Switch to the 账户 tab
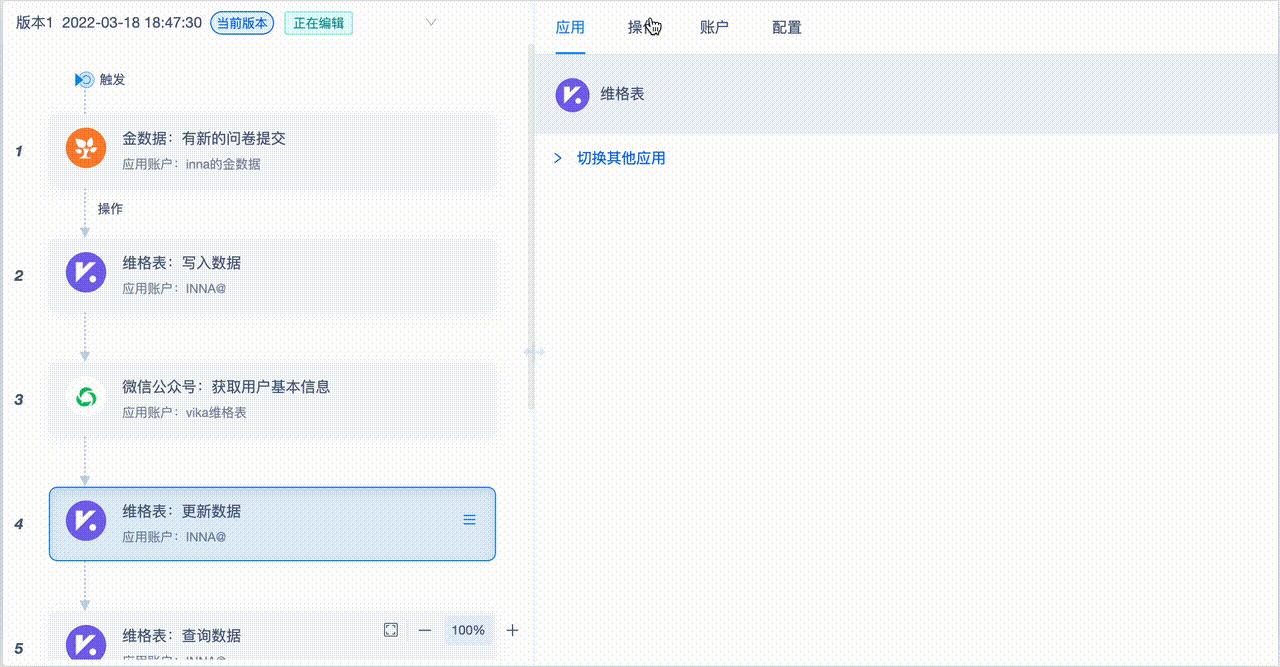Screen dimensions: 1280x667 pos(714,27)
